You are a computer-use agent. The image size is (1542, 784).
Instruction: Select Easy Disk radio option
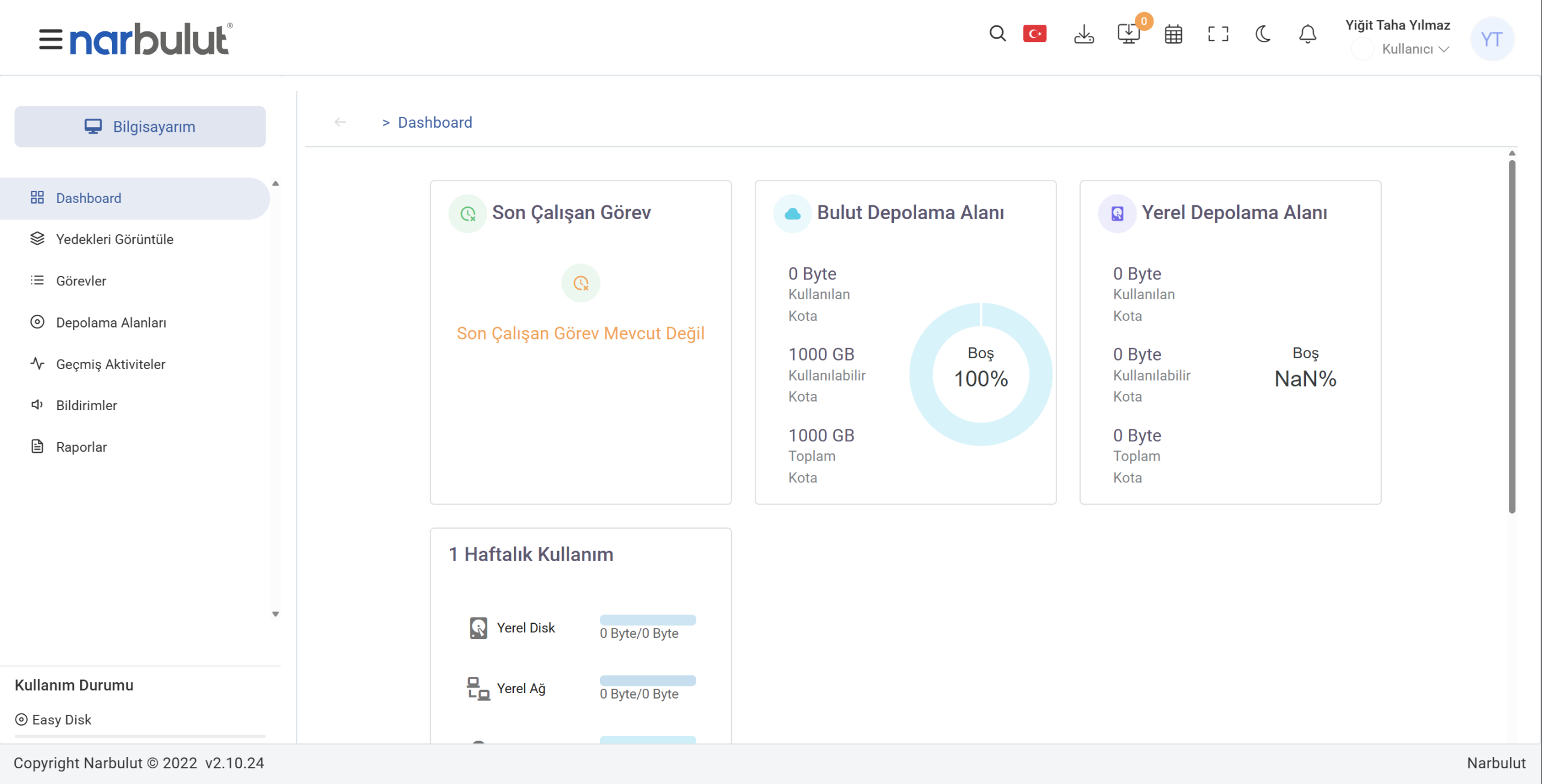(21, 720)
